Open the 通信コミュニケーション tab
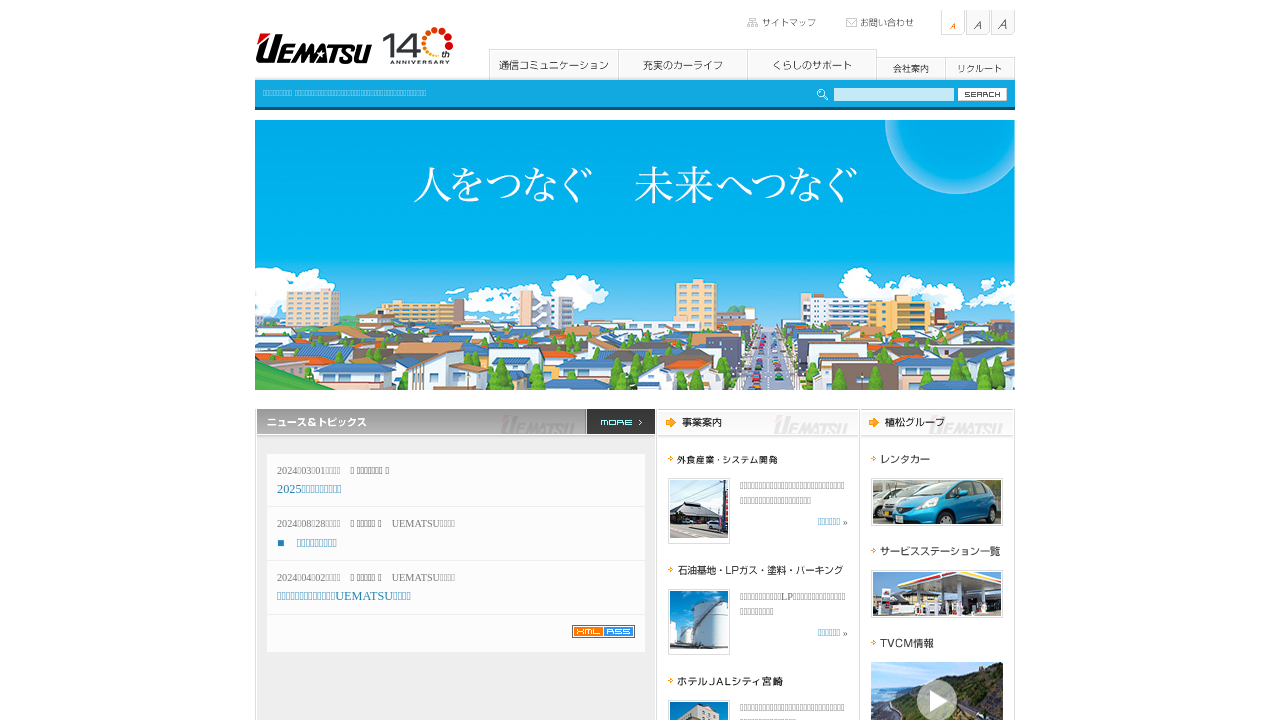 tap(553, 65)
